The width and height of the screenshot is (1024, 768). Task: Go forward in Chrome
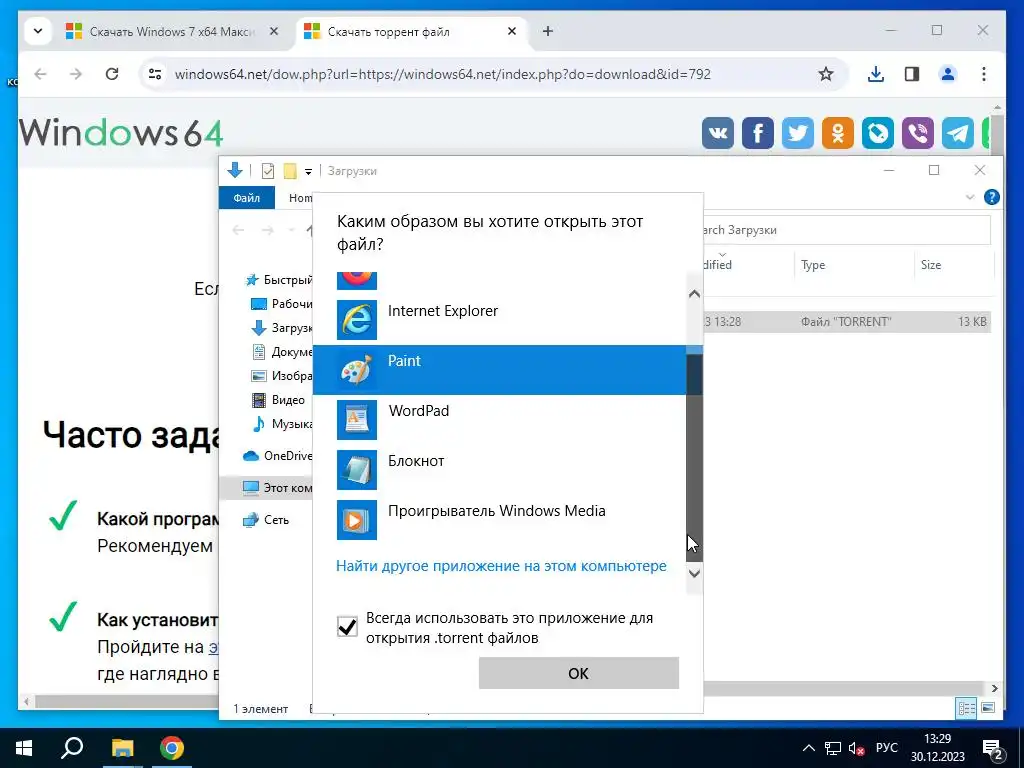(x=76, y=74)
